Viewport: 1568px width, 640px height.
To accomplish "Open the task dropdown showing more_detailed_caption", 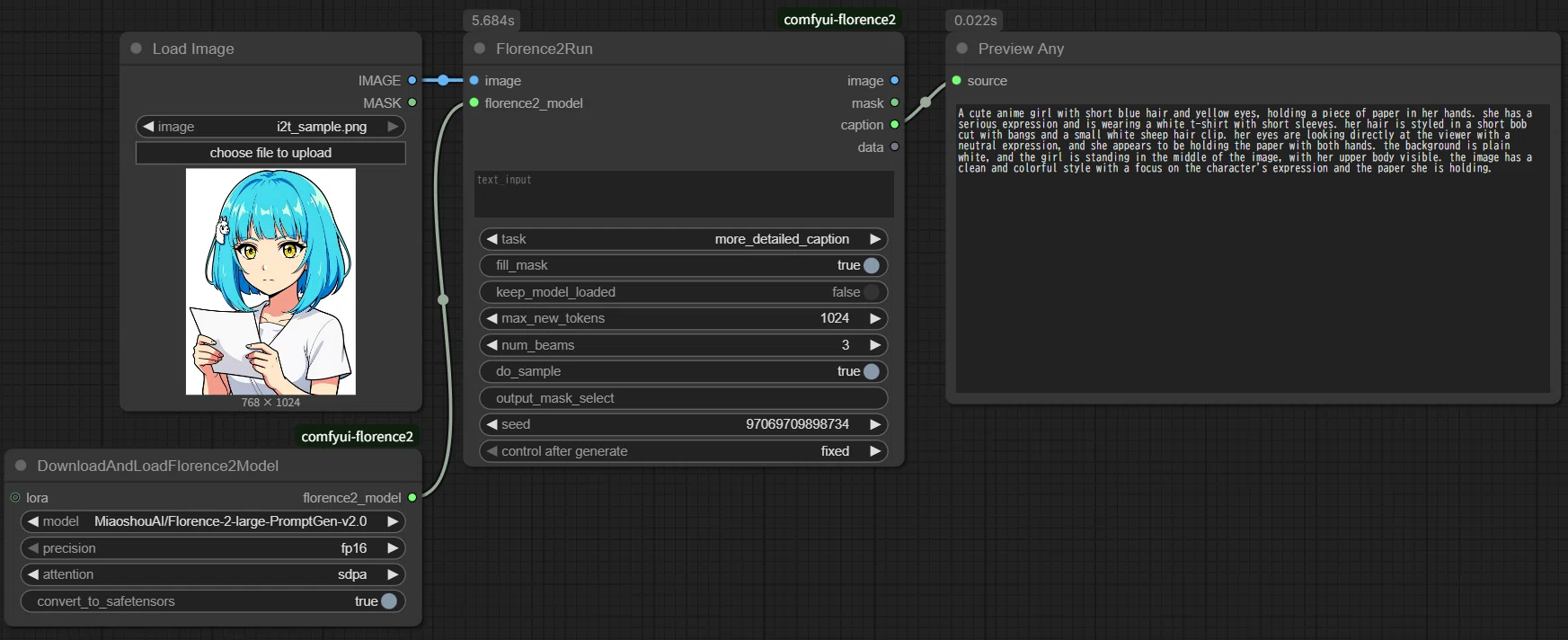I will (684, 239).
